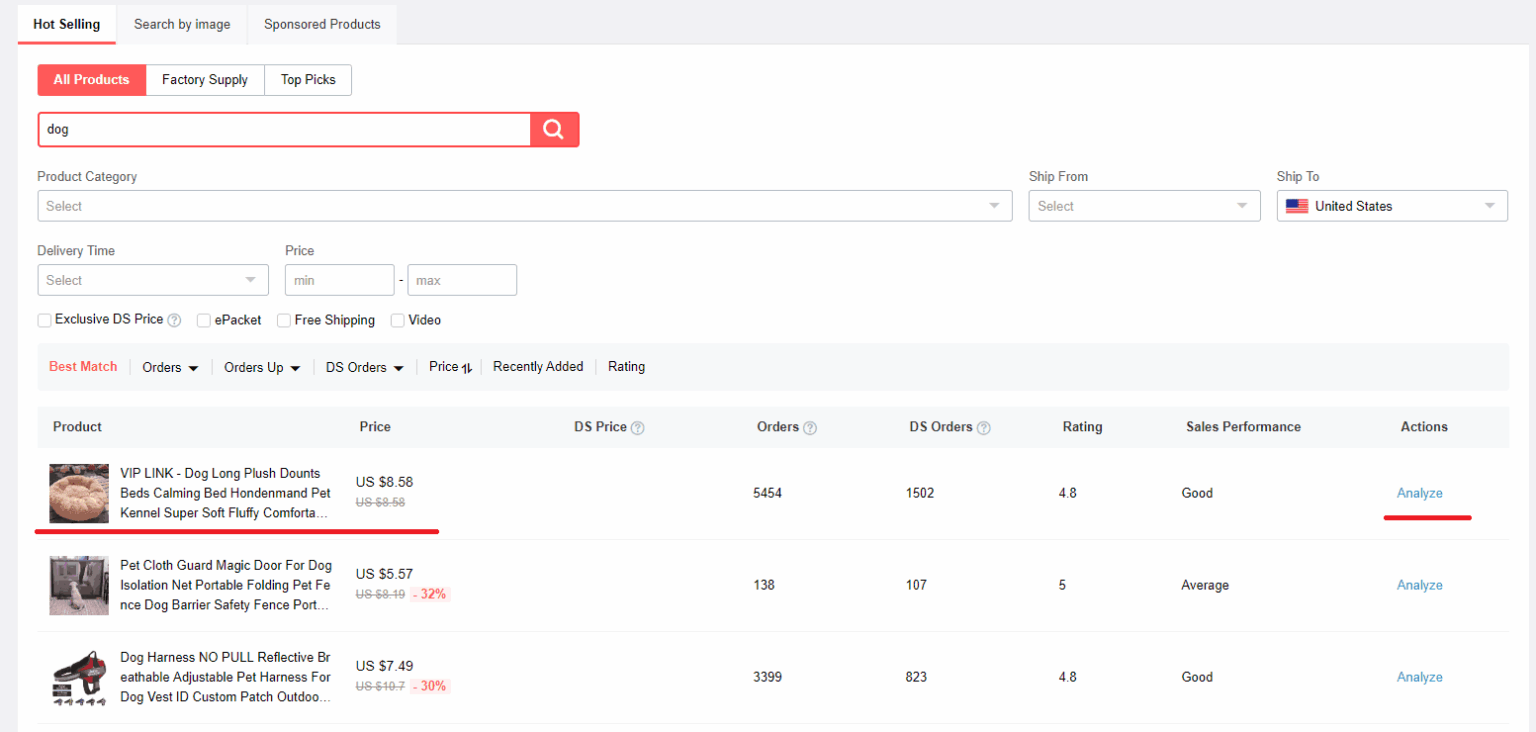Enable the Video filter checkbox

click(398, 321)
